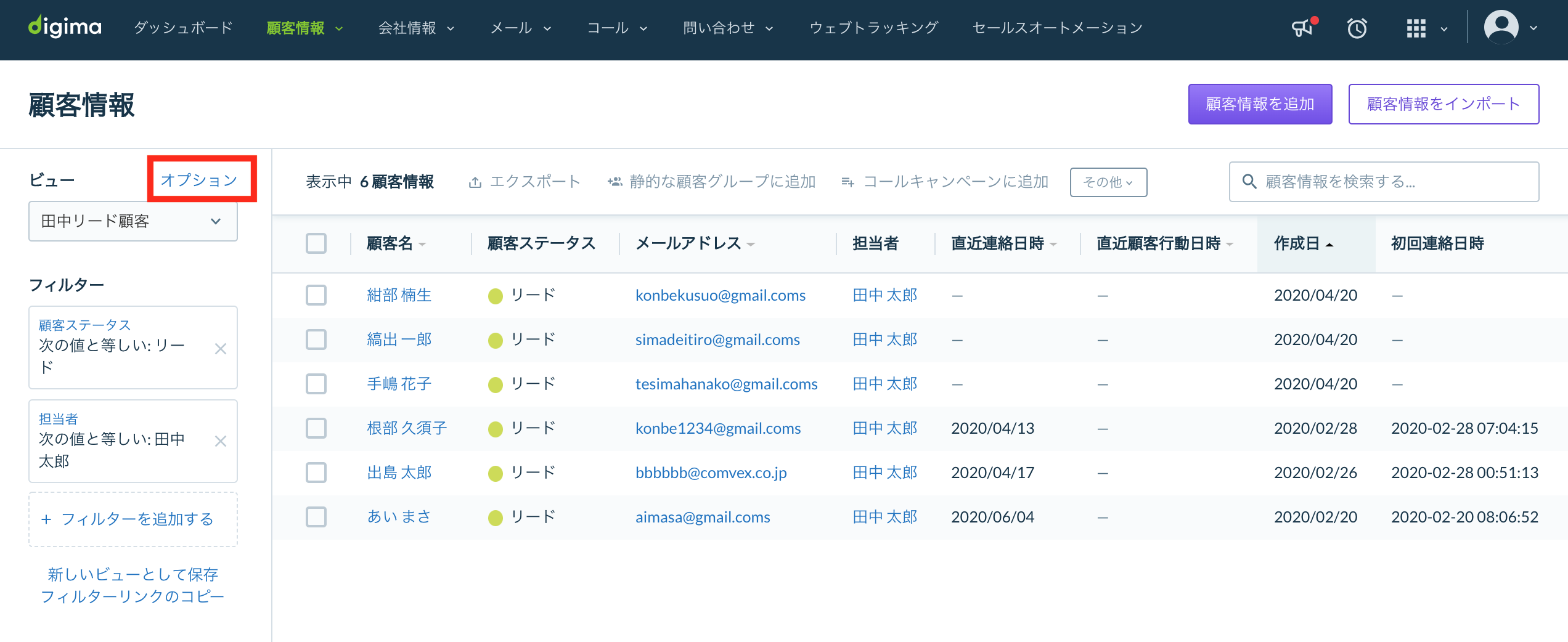Click フィルターを追加する
1568x642 pixels.
pyautogui.click(x=133, y=519)
